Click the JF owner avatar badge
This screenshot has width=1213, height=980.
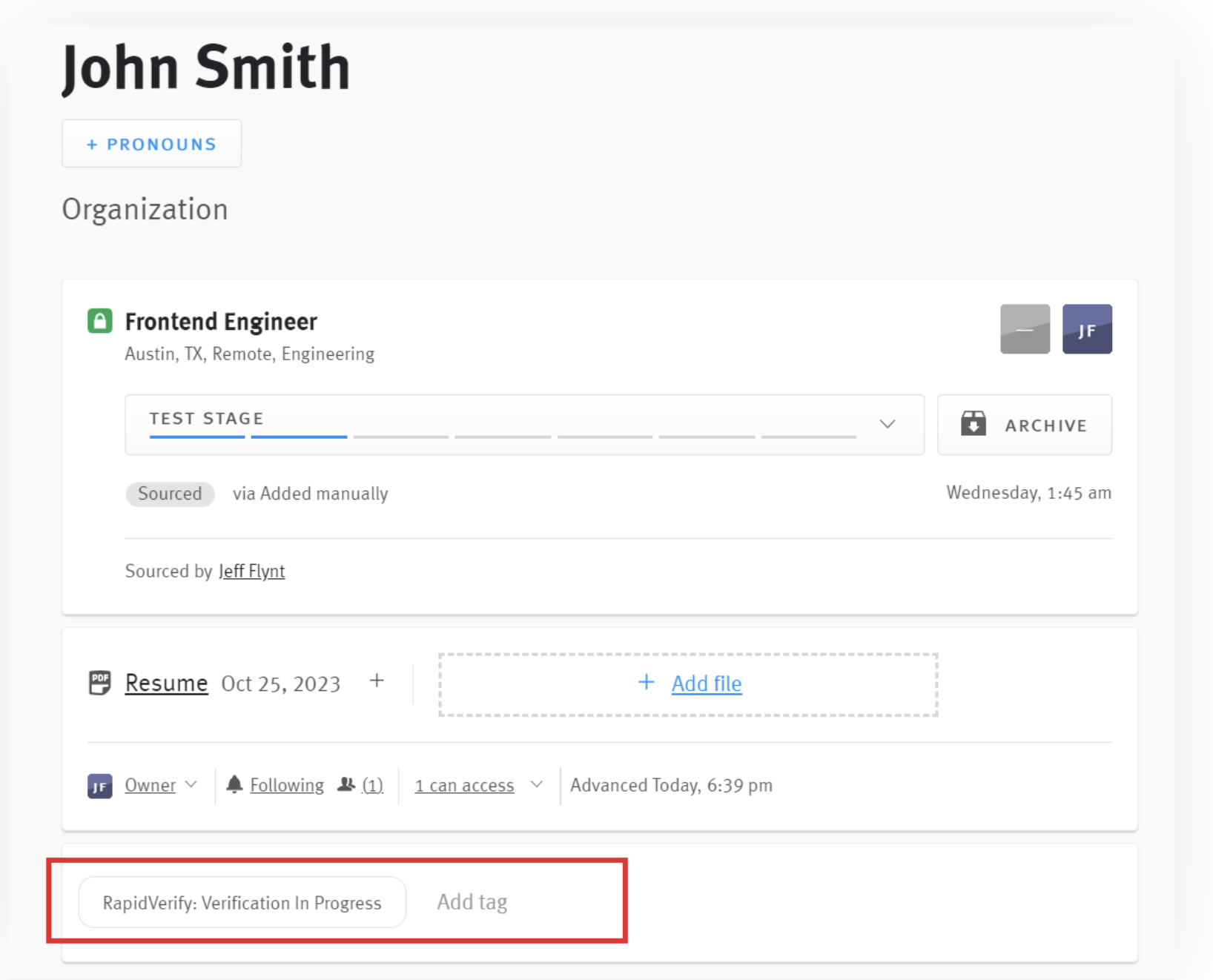tap(99, 786)
